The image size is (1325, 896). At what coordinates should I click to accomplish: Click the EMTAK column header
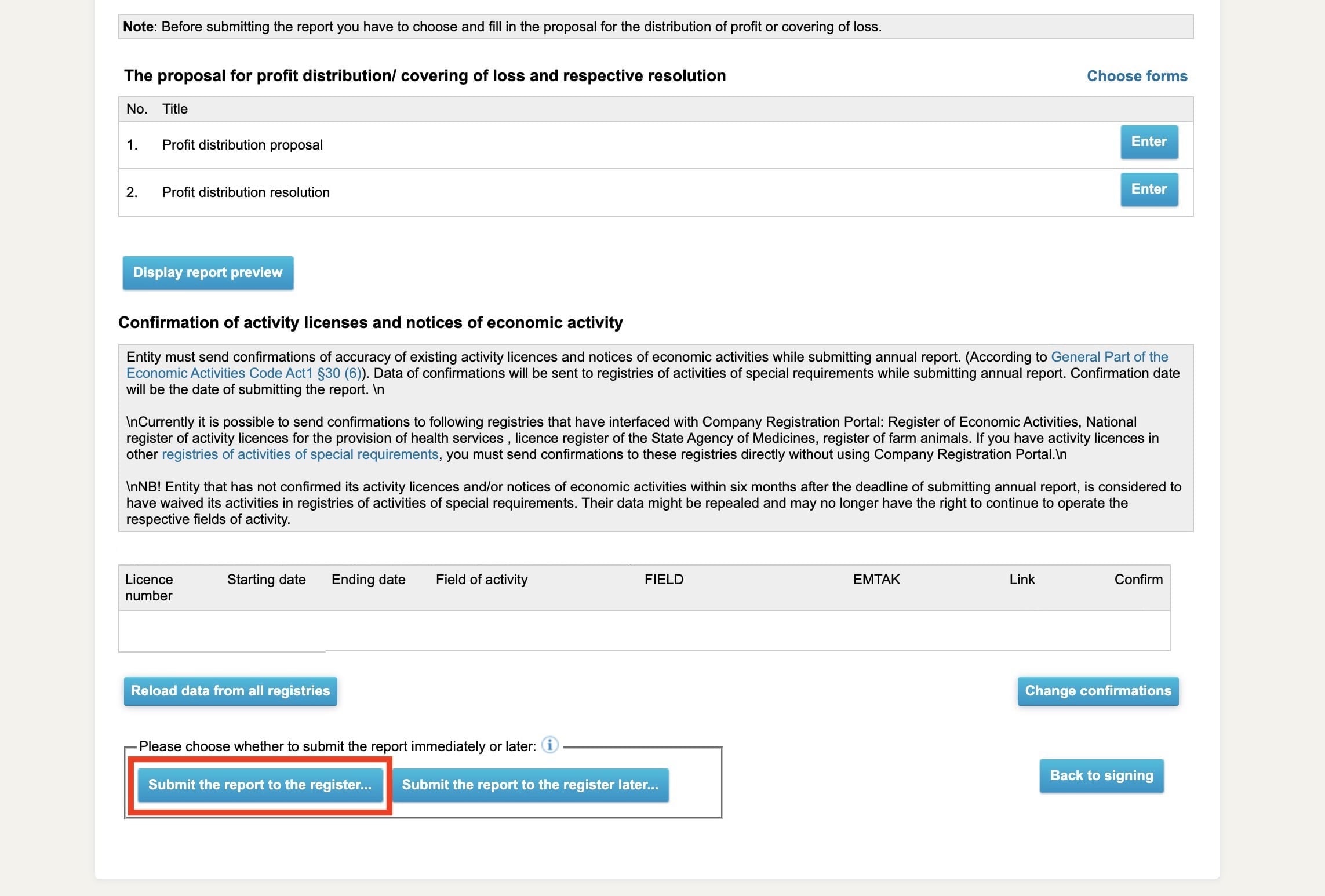[876, 580]
